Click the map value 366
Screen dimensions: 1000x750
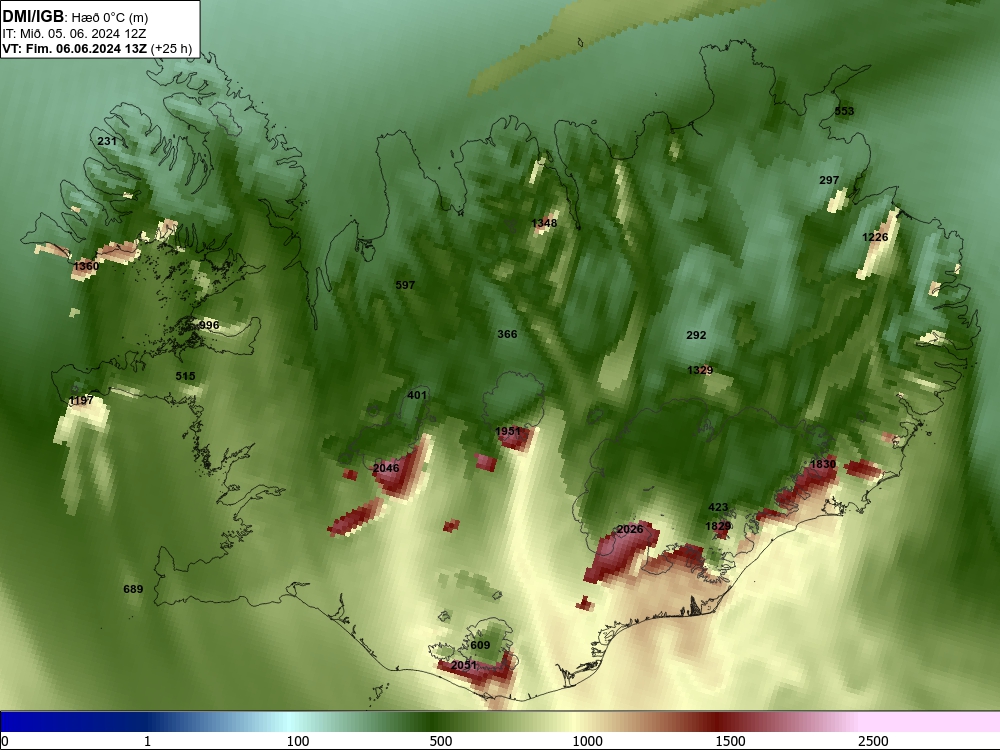point(507,334)
